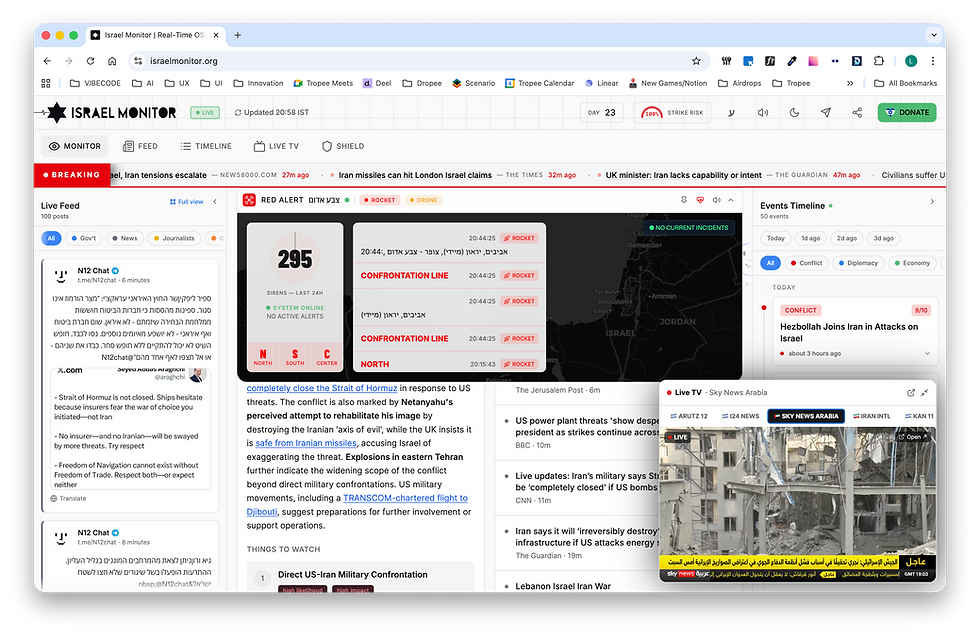Click the Hebrew language switch icon
This screenshot has height=637, width=980.
(731, 113)
